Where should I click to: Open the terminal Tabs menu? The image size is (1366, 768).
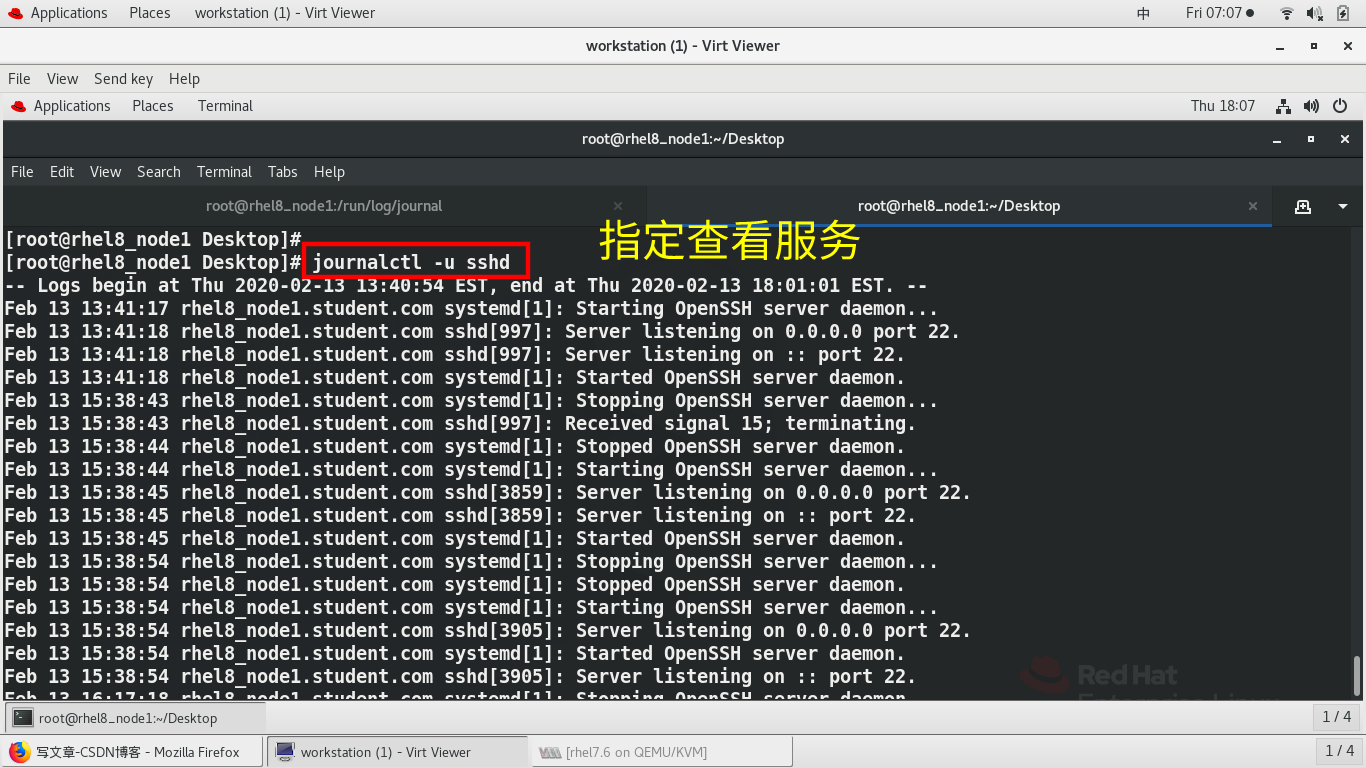pos(283,172)
